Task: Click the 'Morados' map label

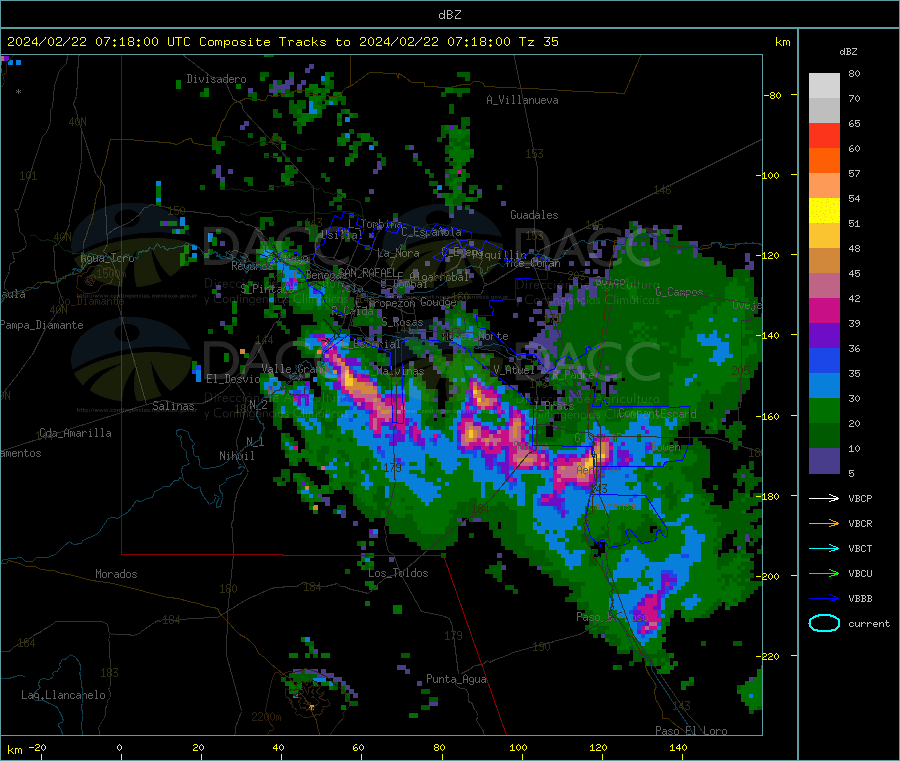Action: pos(116,574)
